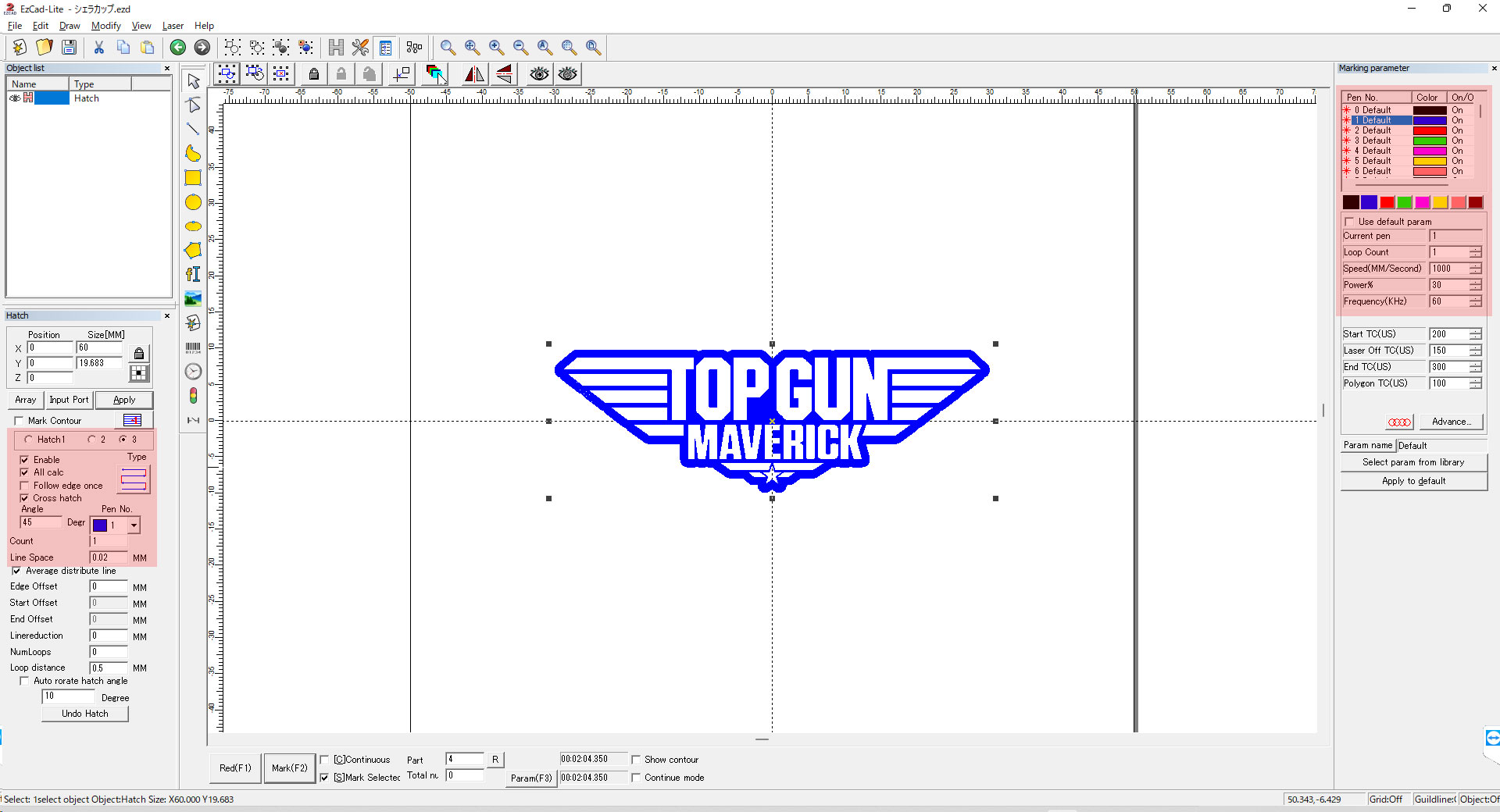Toggle the Cross hatch checkbox
1500x812 pixels.
[x=24, y=498]
